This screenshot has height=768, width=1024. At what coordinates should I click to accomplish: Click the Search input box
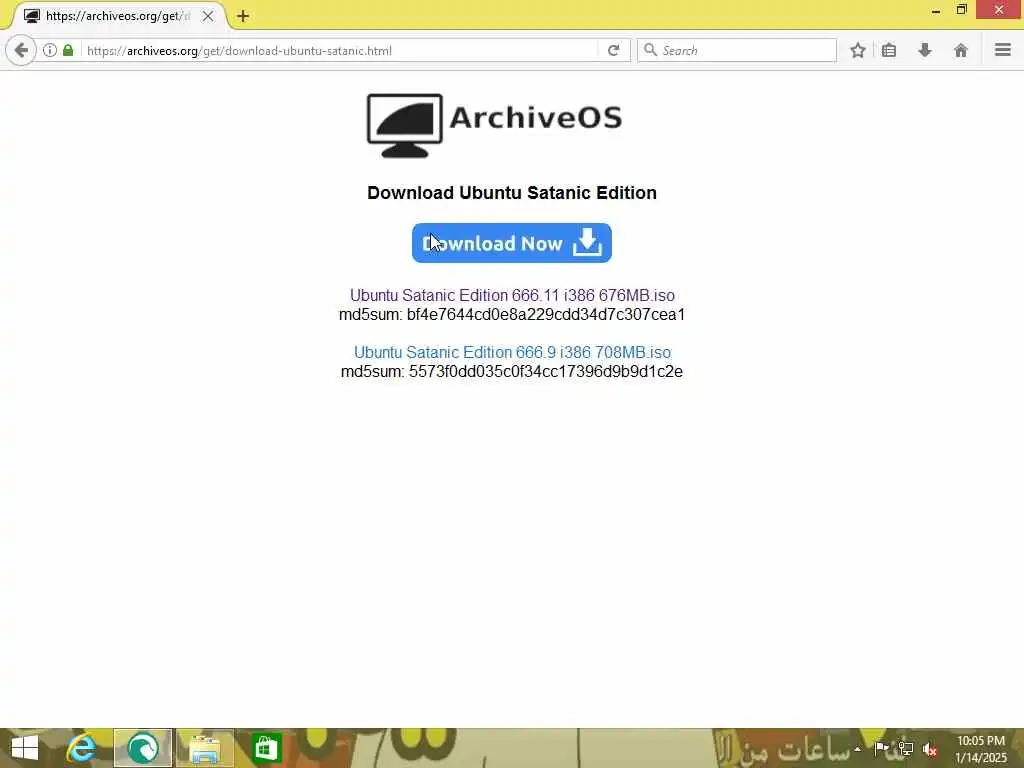click(737, 50)
